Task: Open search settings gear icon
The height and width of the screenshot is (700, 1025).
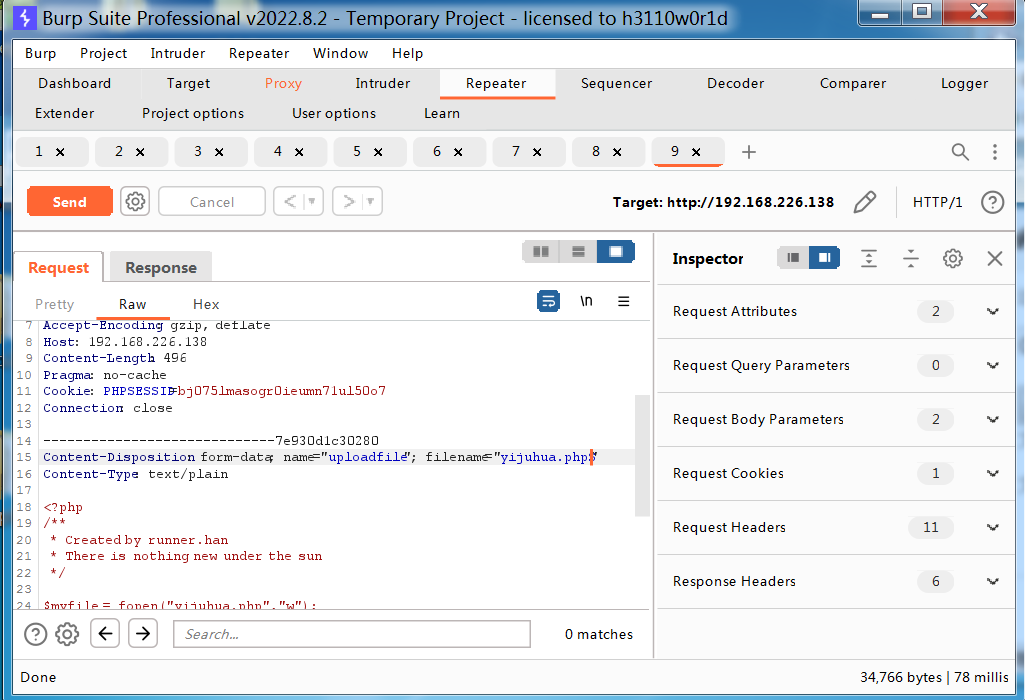Action: point(67,633)
